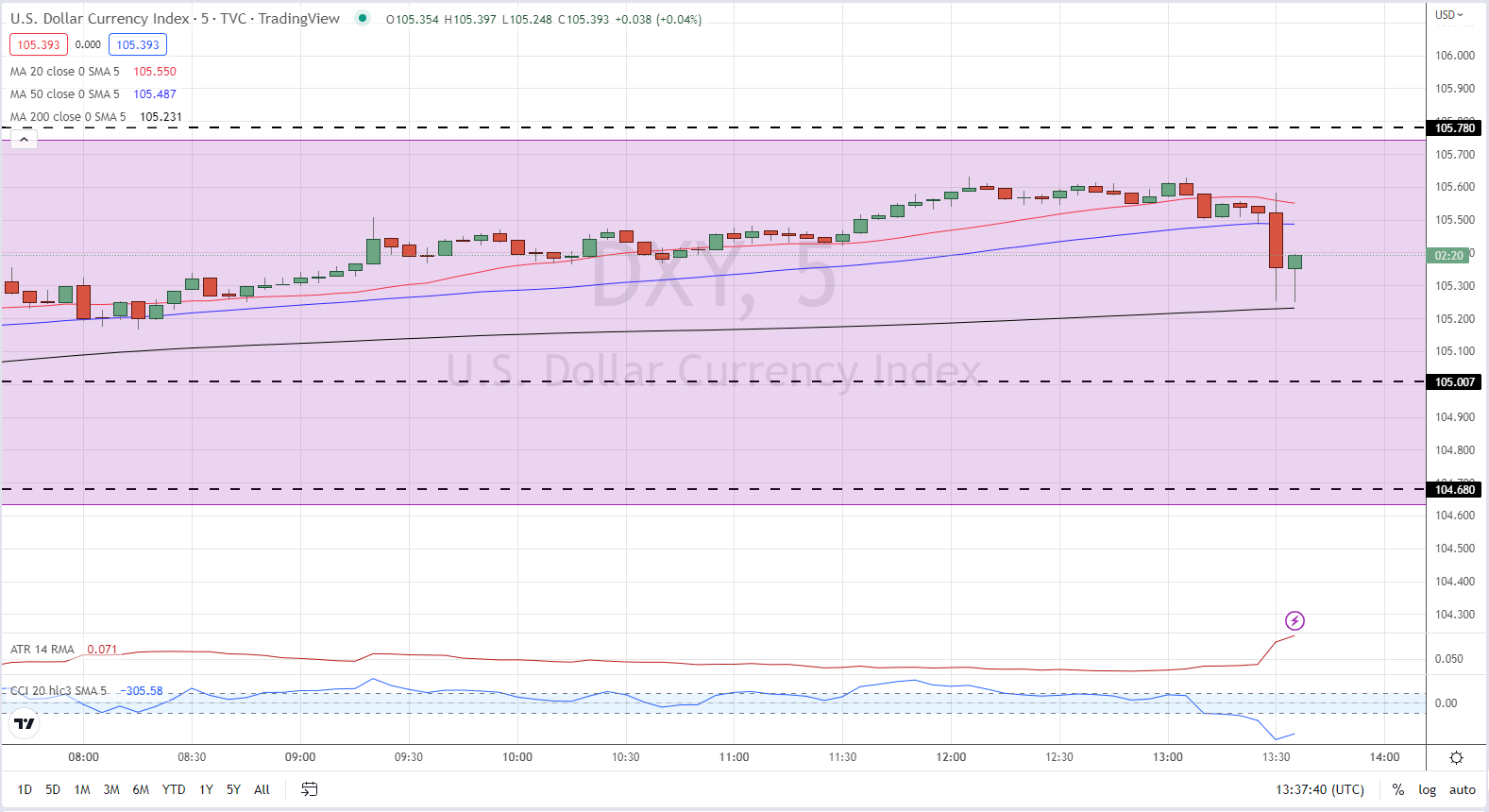The image size is (1489, 812).
Task: Select the MA 200 close indicator legend
Action: pos(68,117)
